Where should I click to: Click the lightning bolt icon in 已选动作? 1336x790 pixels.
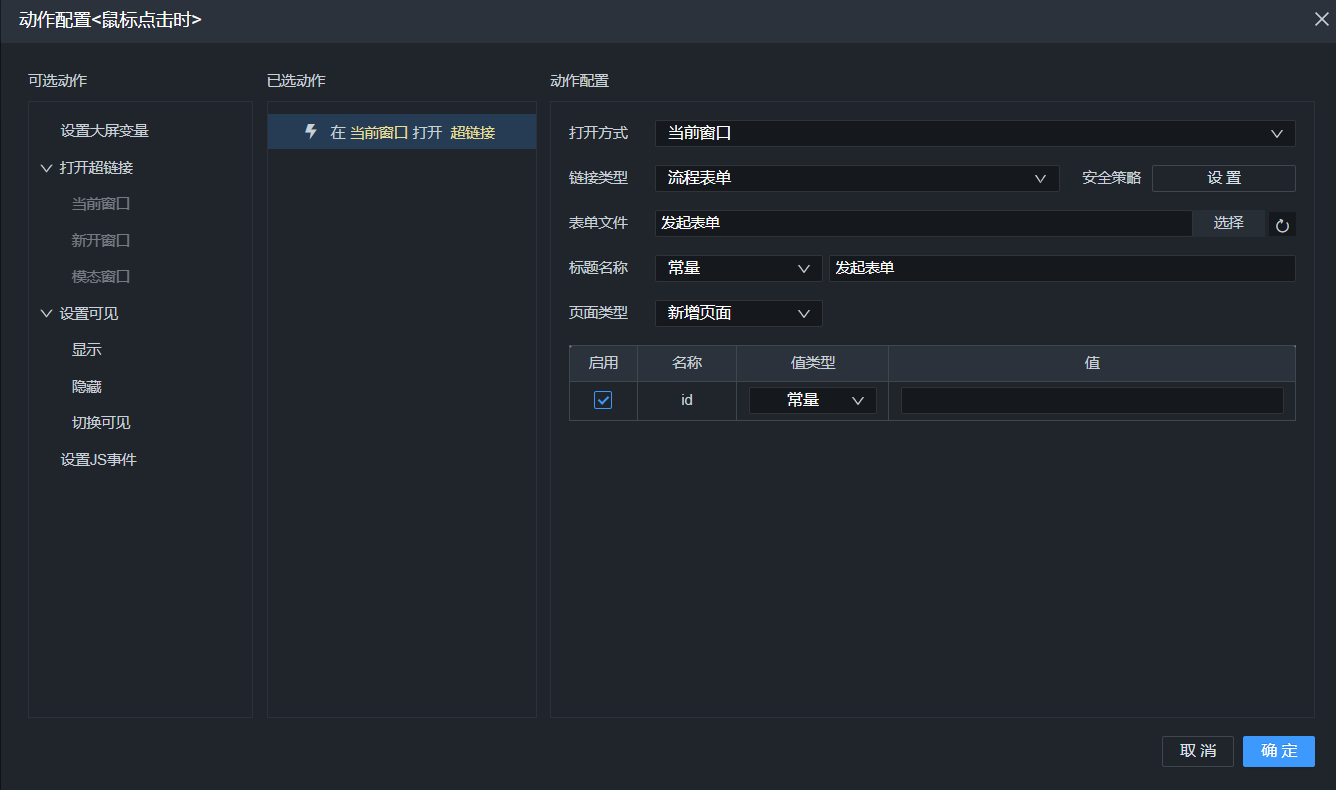pyautogui.click(x=311, y=132)
